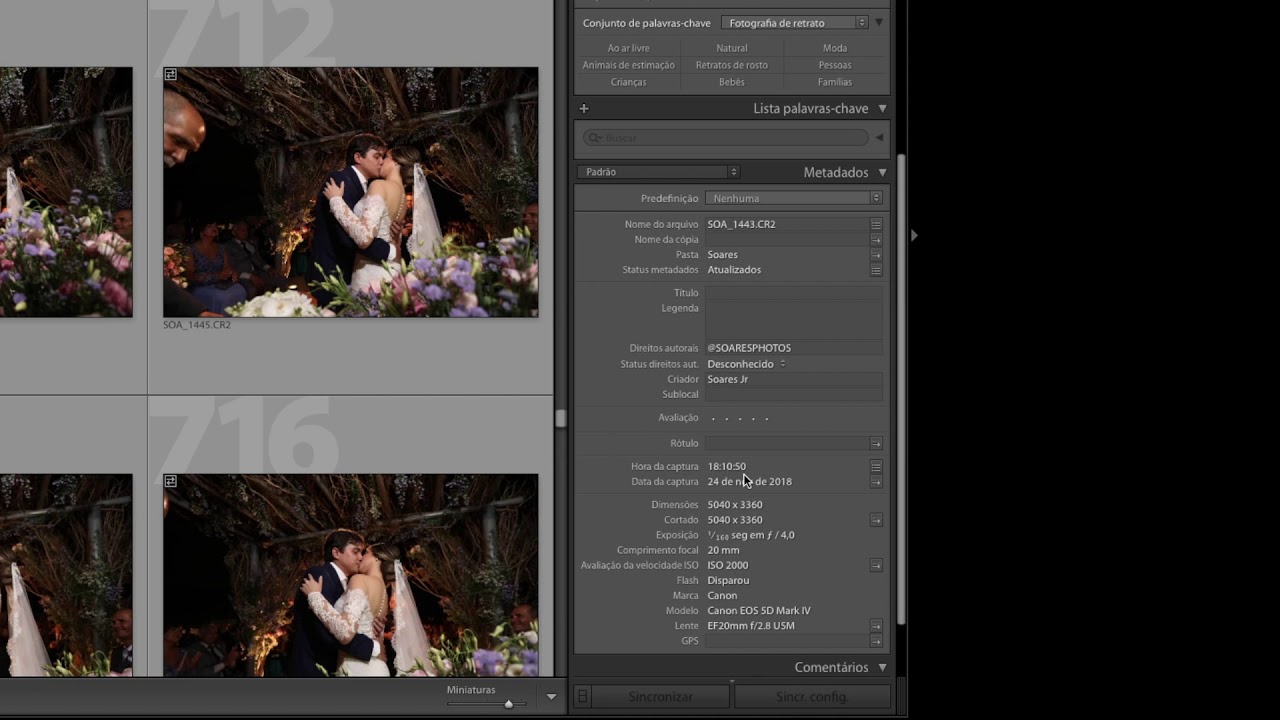
Task: Toggle the auto sync switch beside Sincronizar
Action: [583, 696]
